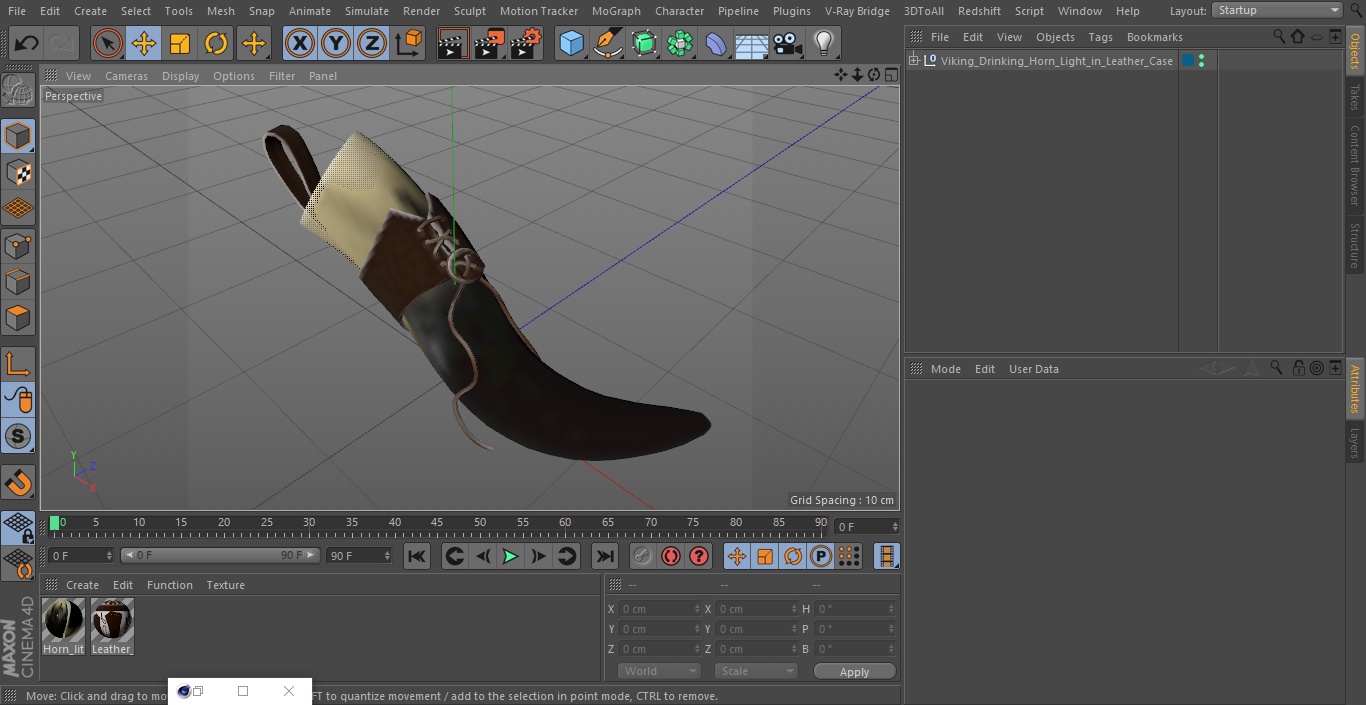
Task: Toggle Z axis lock
Action: (x=372, y=43)
